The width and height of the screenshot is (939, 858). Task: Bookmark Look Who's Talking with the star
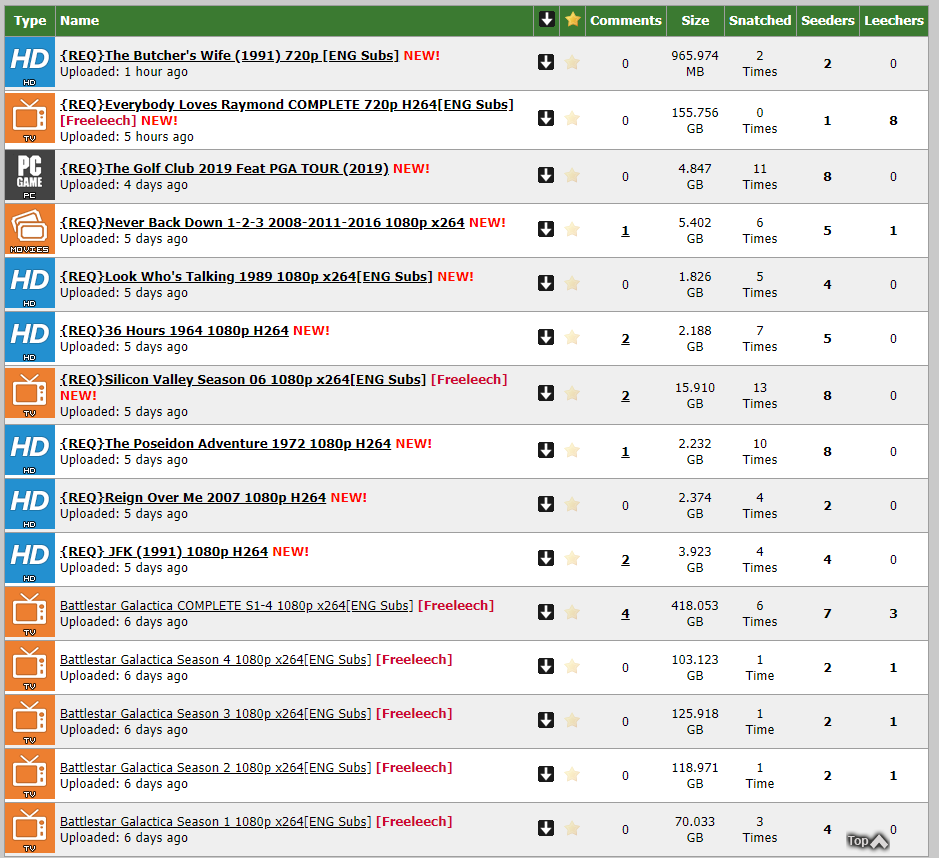572,284
